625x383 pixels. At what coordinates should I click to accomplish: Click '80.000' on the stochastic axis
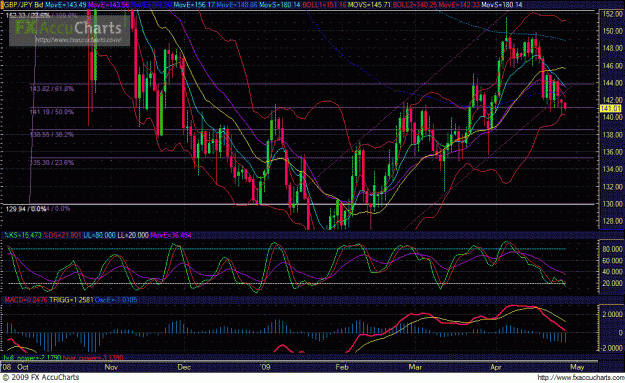[x=612, y=249]
